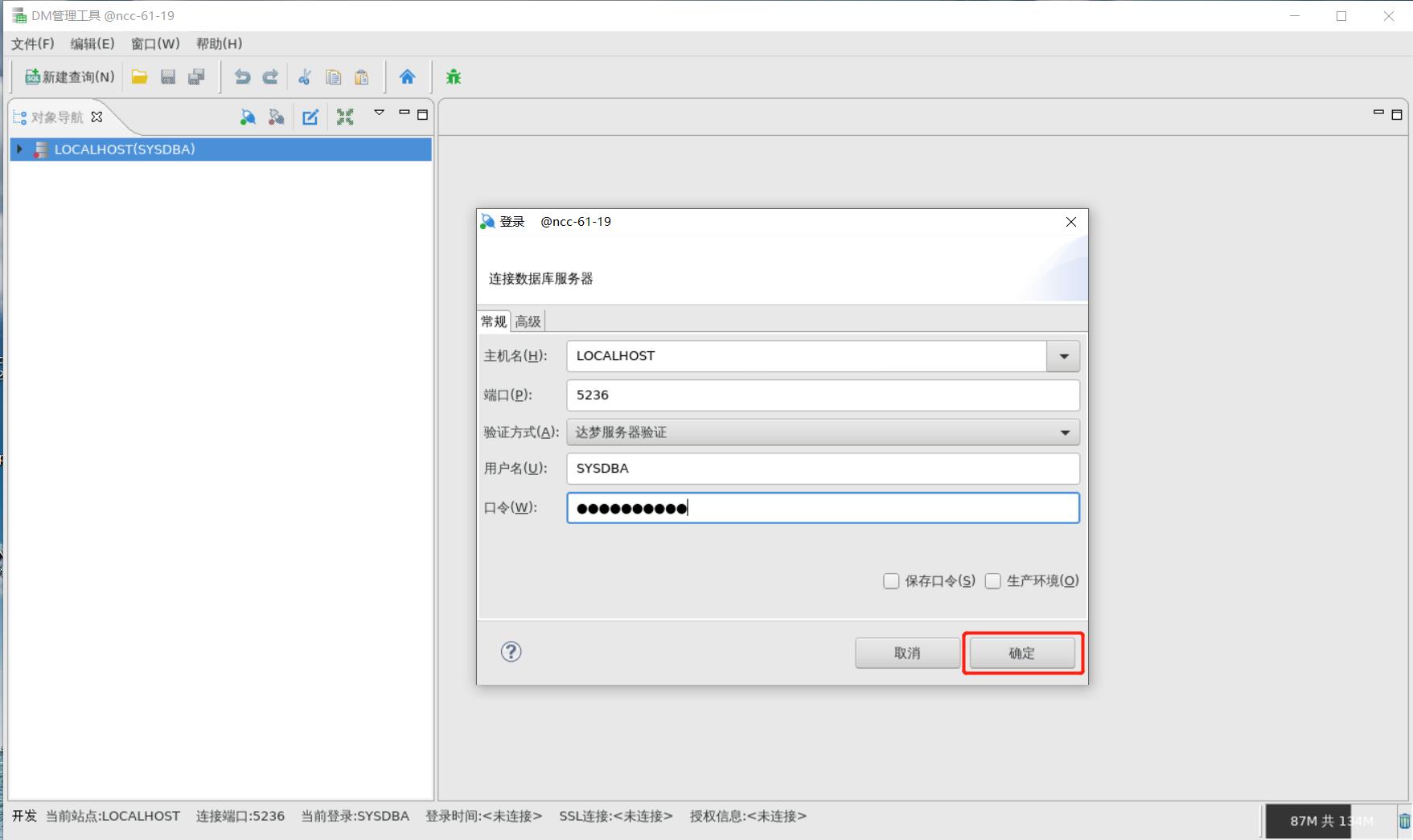Screen dimensions: 1413x840
Task: Click the help question mark icon
Action: coord(511,652)
